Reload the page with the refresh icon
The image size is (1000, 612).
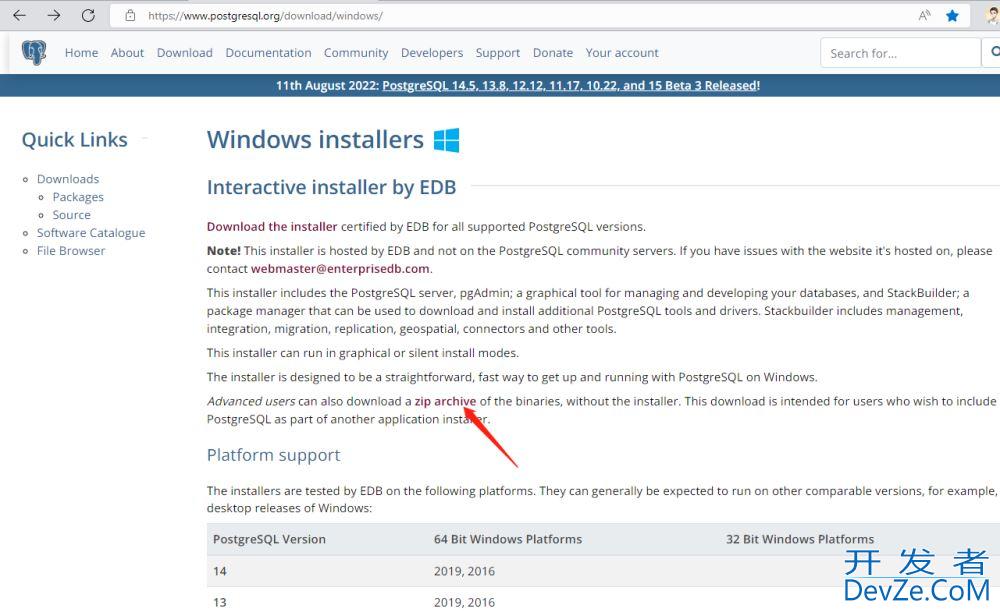tap(88, 15)
